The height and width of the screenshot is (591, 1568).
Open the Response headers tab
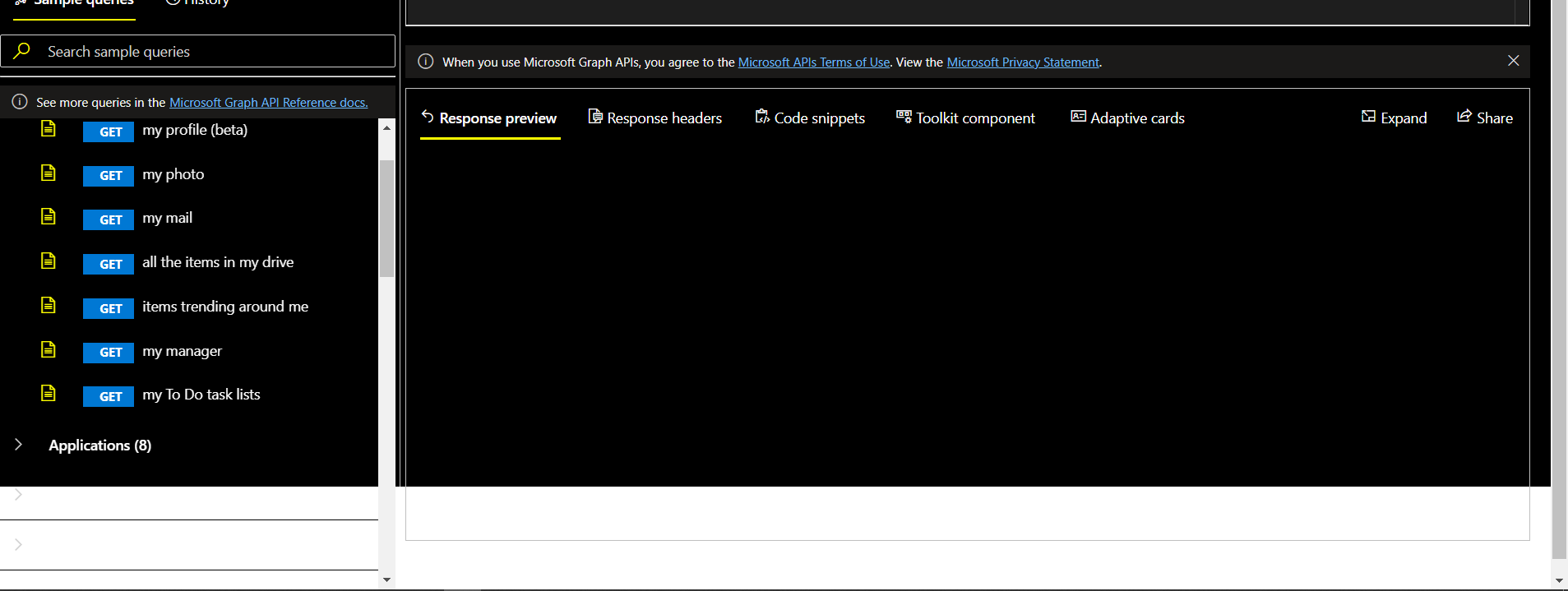[655, 118]
